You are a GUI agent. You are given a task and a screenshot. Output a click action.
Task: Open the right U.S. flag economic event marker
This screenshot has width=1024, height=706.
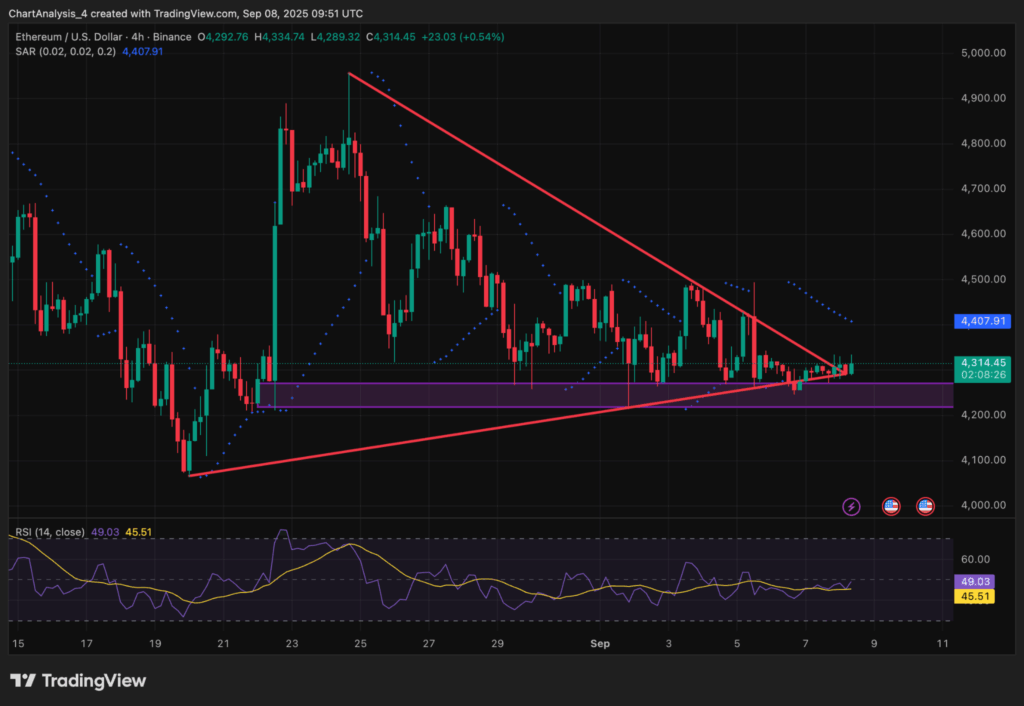click(x=925, y=506)
